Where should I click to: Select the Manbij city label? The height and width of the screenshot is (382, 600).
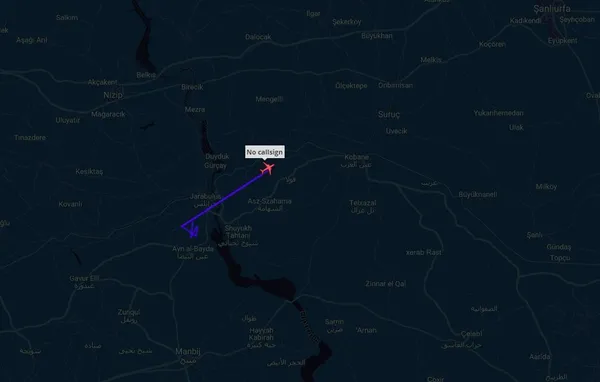(x=188, y=351)
